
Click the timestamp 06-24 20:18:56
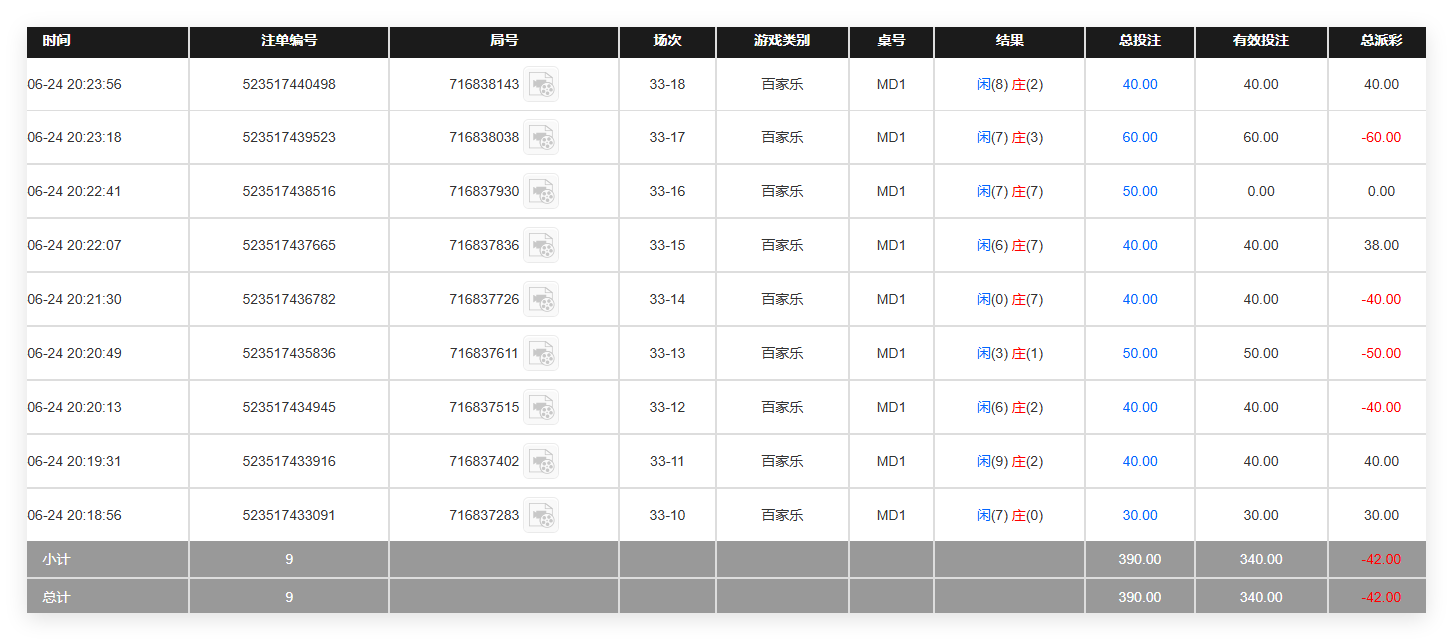coord(75,515)
